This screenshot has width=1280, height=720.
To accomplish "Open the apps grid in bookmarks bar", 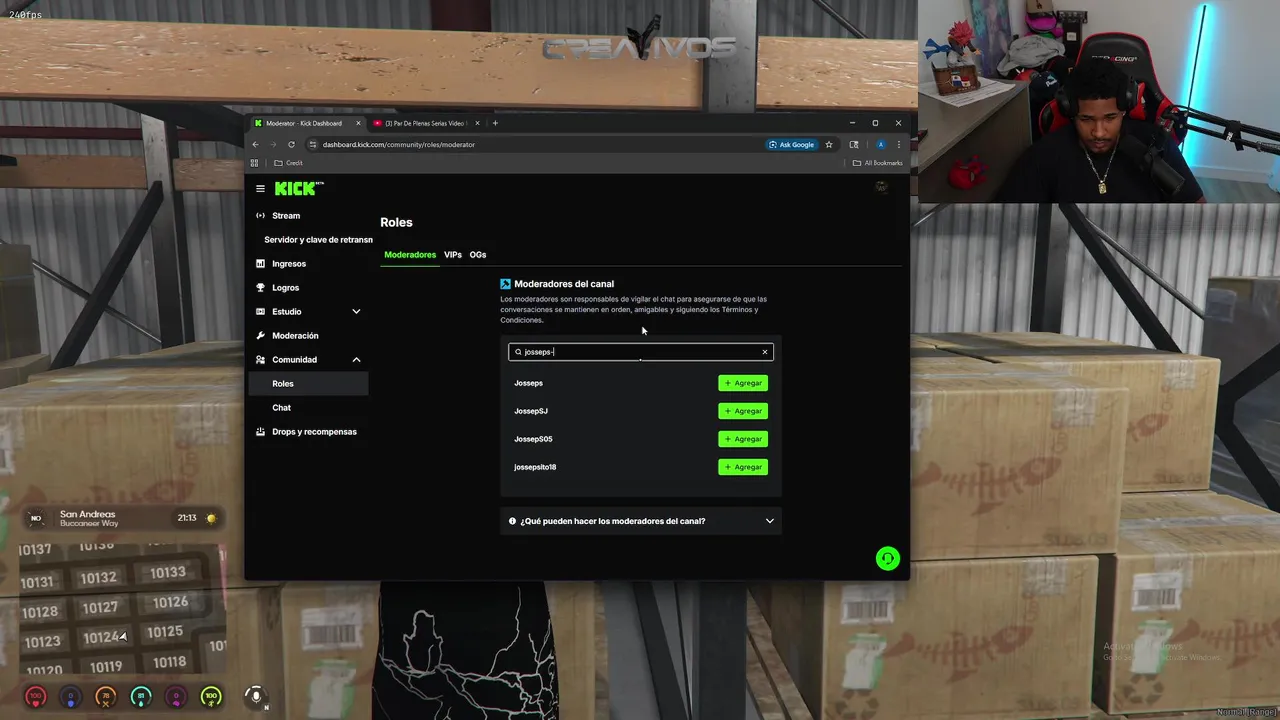I will [255, 163].
